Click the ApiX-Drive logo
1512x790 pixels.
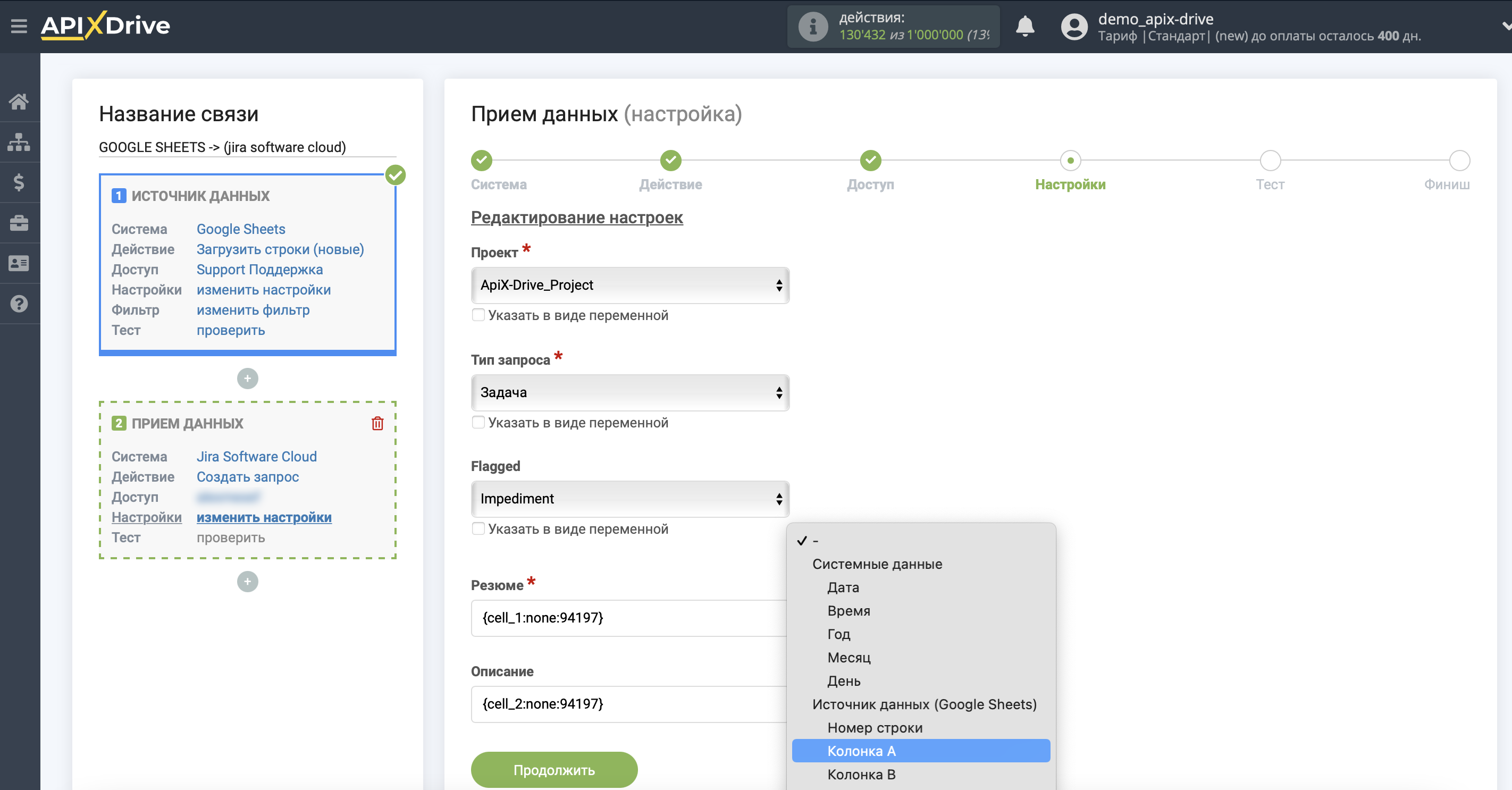(x=105, y=25)
